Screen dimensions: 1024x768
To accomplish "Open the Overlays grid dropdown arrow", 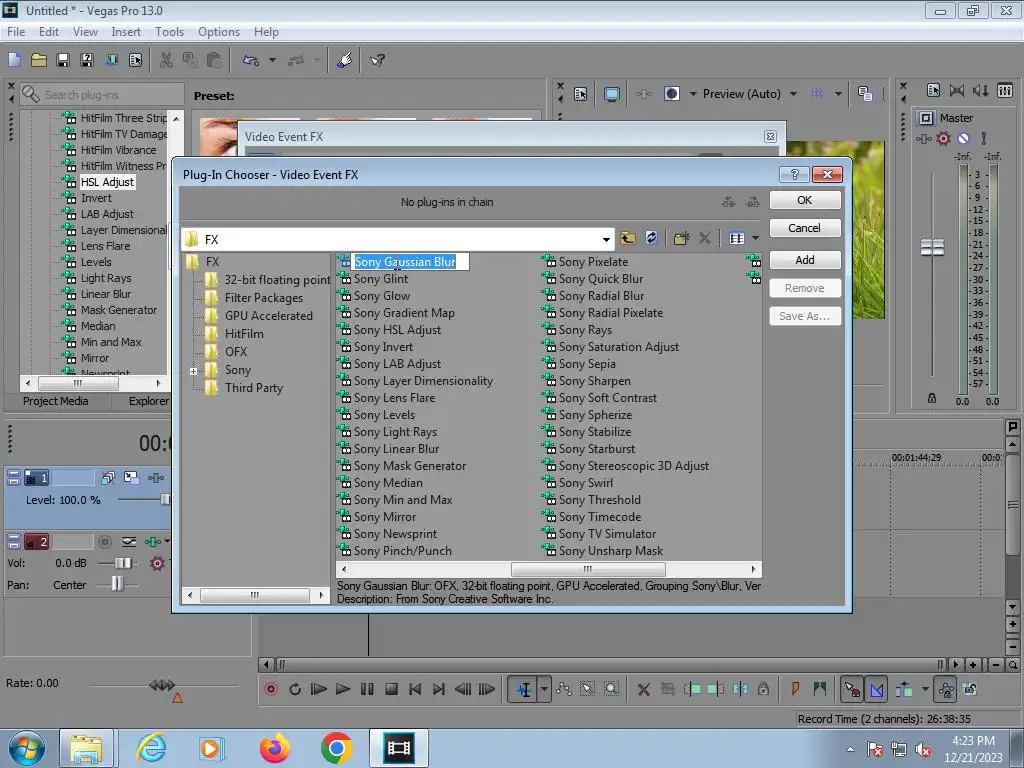I will point(838,94).
